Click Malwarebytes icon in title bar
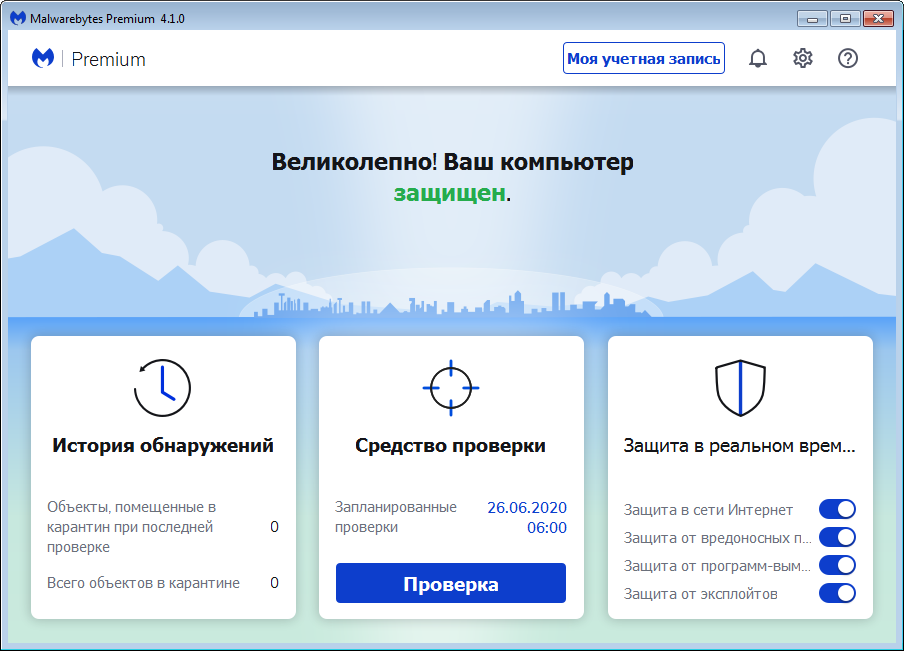Image resolution: width=904 pixels, height=651 pixels. pyautogui.click(x=17, y=19)
